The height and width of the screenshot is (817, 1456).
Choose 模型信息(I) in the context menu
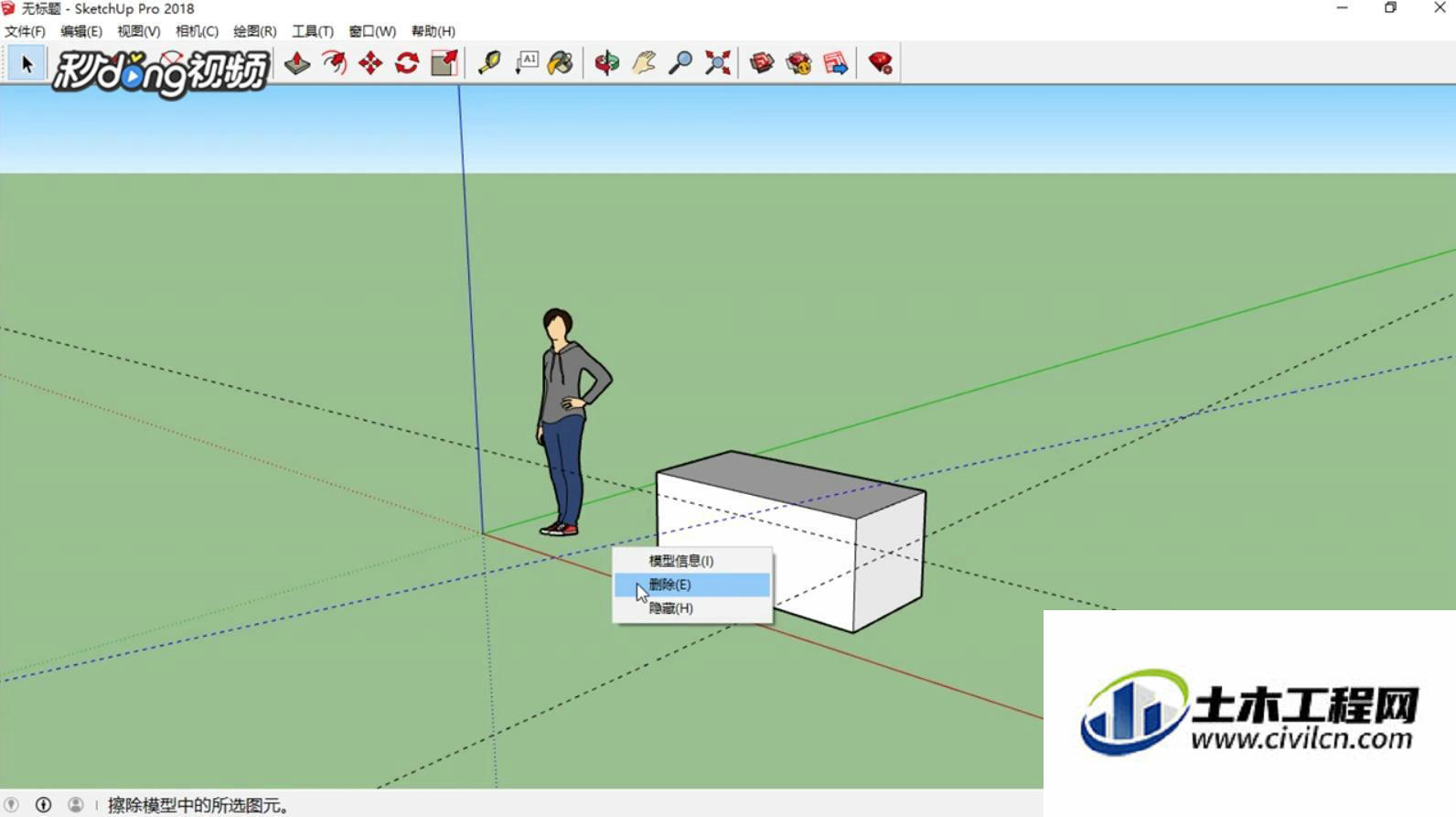point(691,561)
